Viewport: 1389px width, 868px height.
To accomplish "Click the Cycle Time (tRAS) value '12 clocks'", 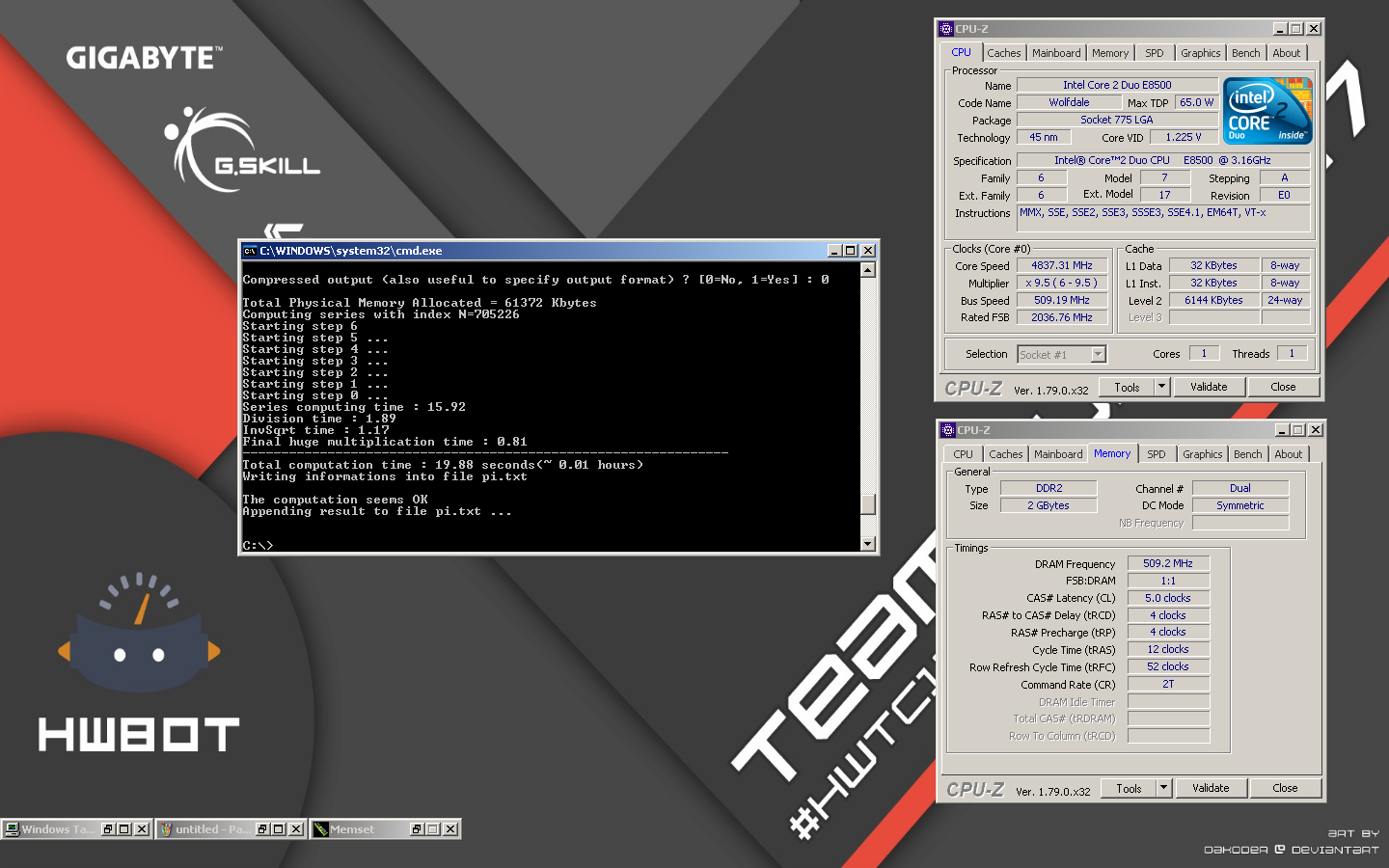I will (1168, 649).
